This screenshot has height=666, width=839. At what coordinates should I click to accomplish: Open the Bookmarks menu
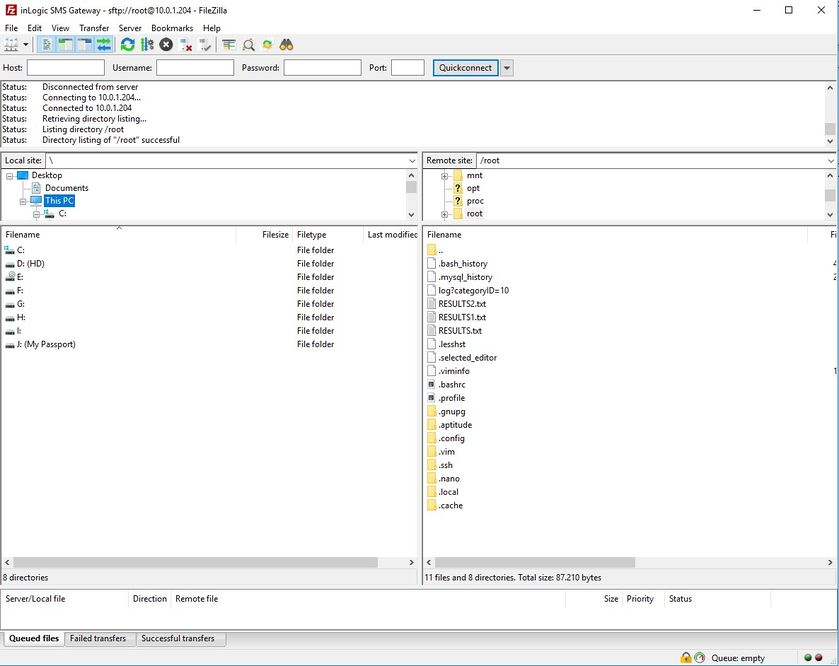[172, 28]
